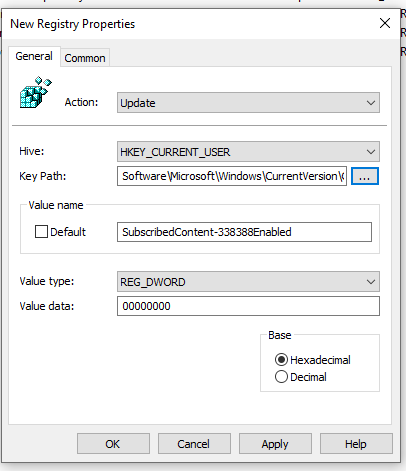Select the Hexadecimal base radio button
Image resolution: width=406 pixels, height=471 pixels.
coord(281,360)
